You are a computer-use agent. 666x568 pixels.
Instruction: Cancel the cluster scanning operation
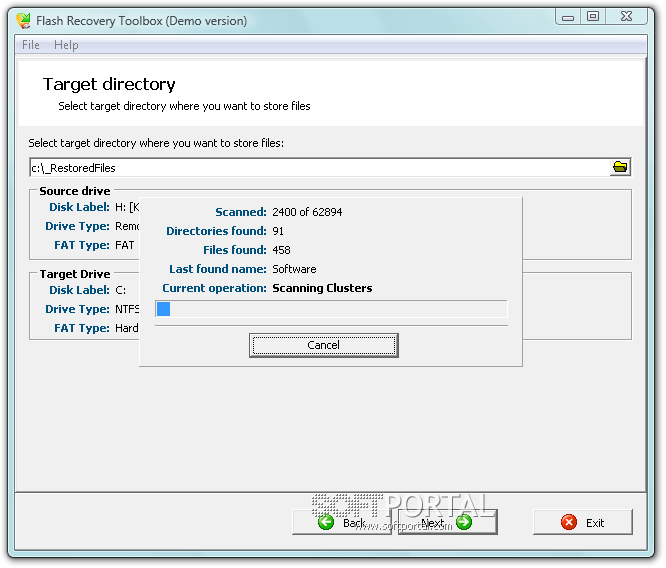324,345
